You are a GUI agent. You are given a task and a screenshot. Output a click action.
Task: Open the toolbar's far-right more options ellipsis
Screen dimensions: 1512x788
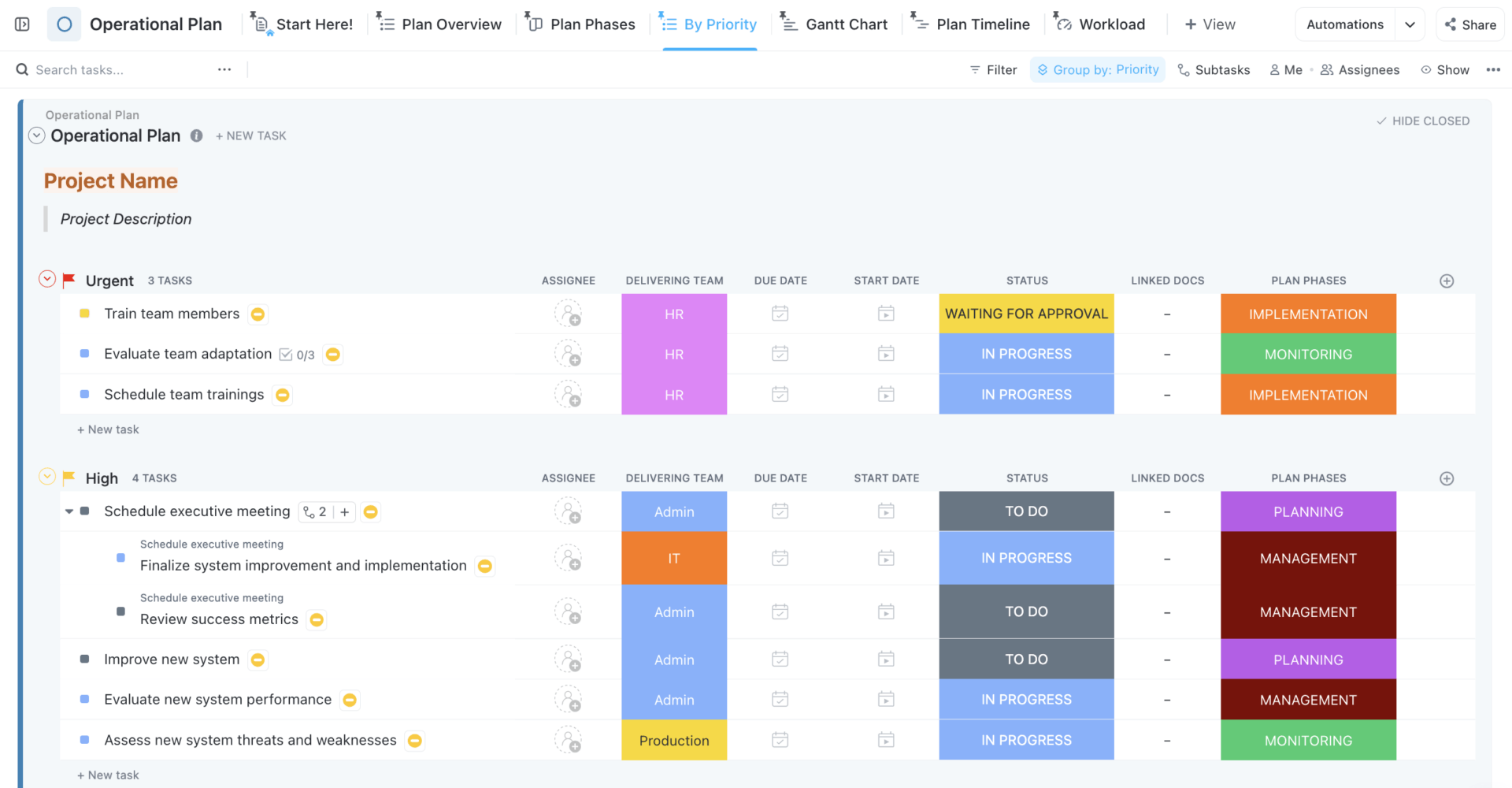[x=1493, y=70]
